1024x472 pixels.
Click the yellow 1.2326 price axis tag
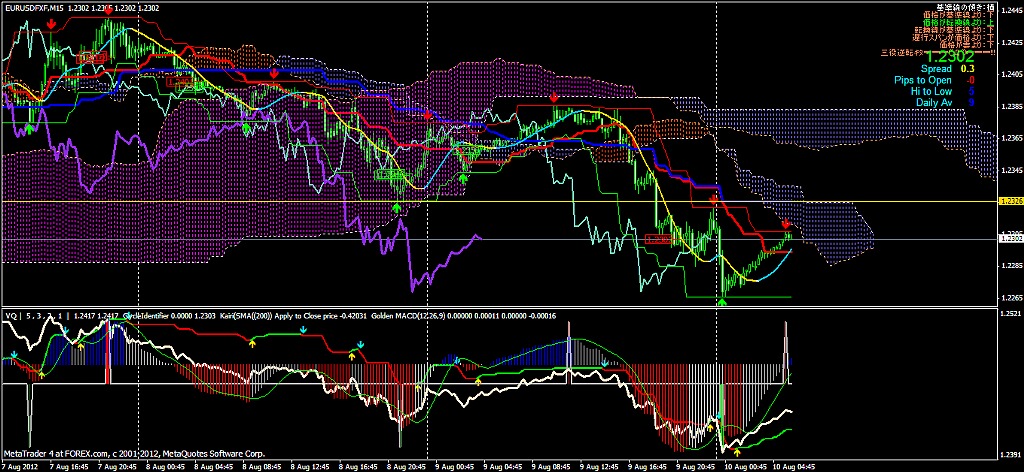[1009, 201]
